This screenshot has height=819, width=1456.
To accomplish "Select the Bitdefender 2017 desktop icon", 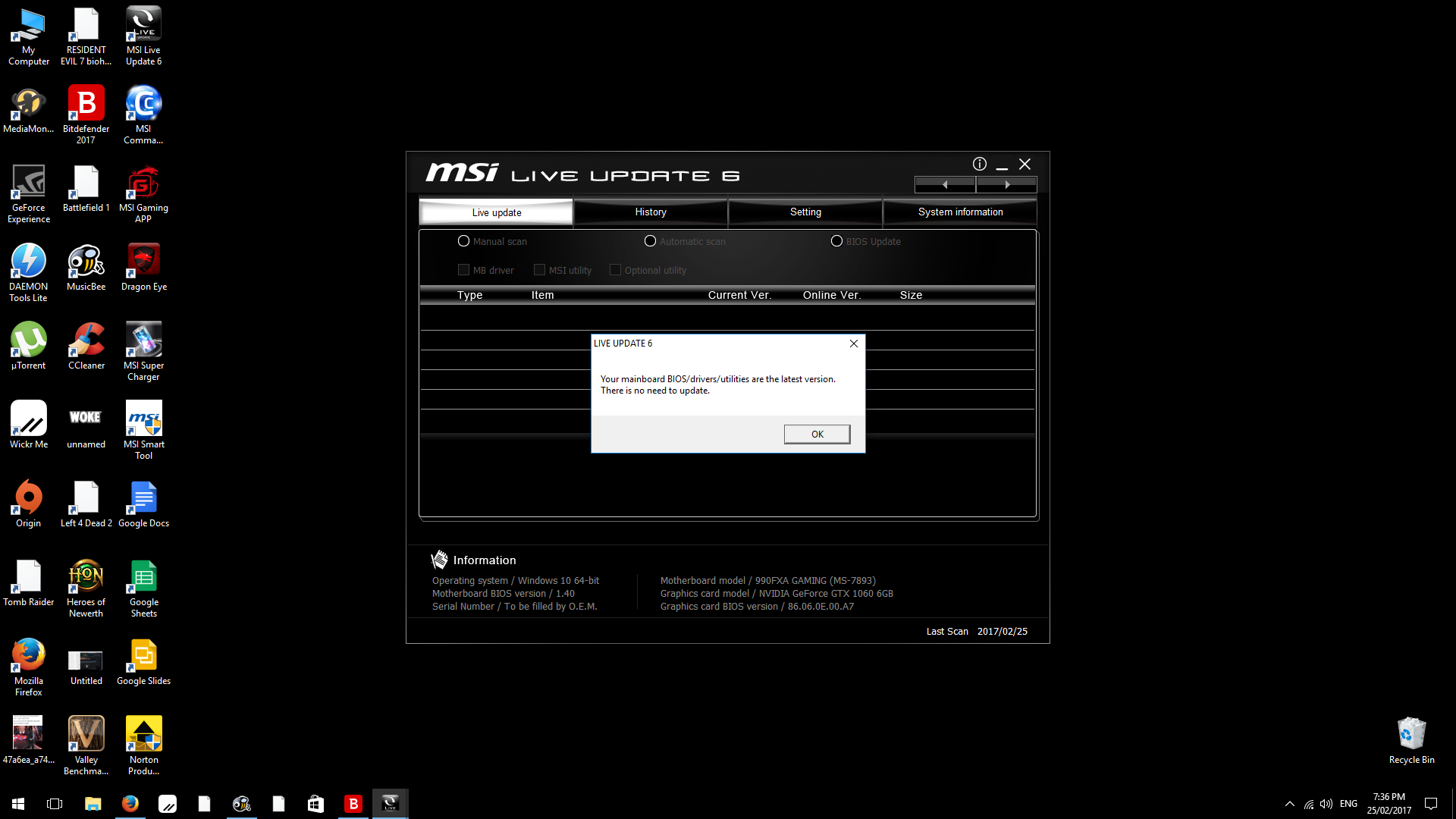I will [x=86, y=115].
